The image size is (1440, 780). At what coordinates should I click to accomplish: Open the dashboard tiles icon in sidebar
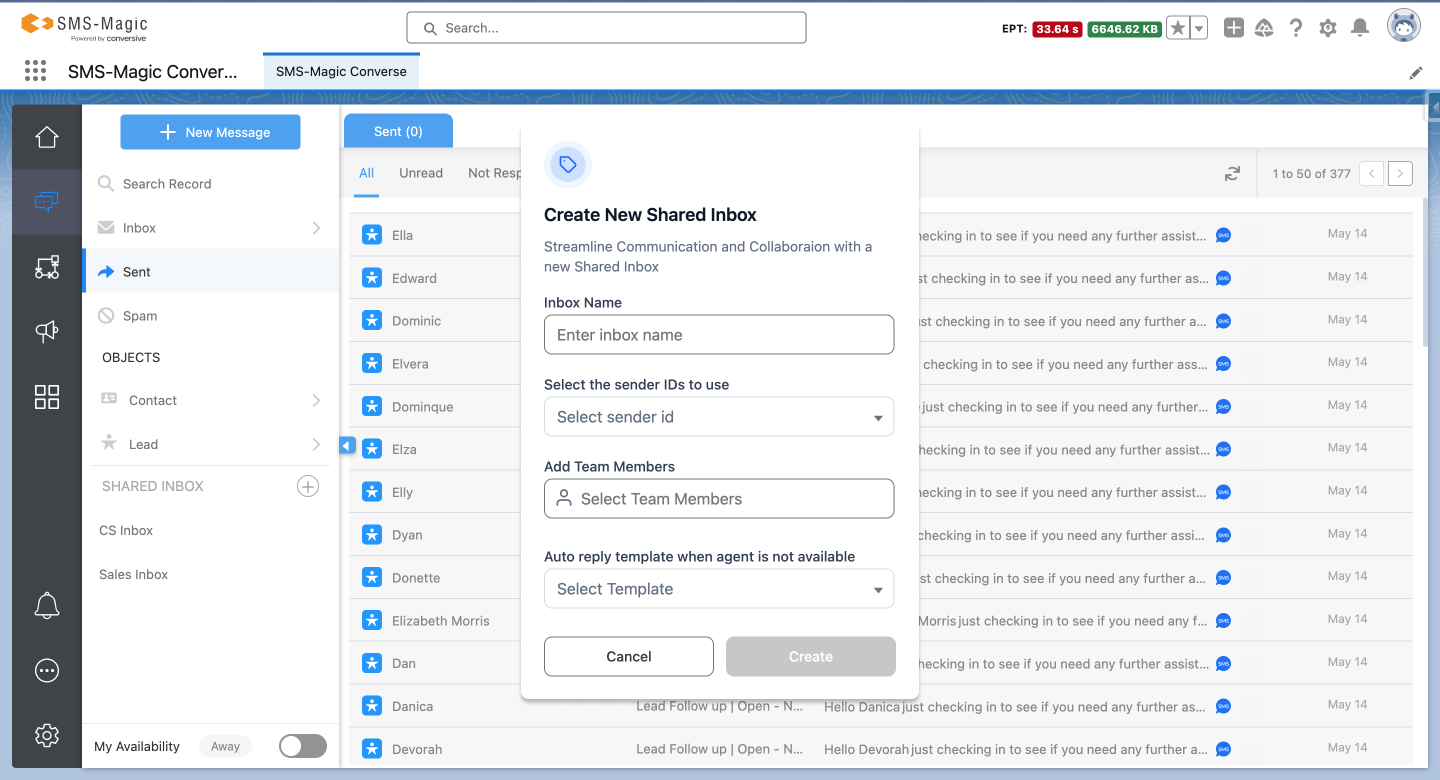click(47, 397)
